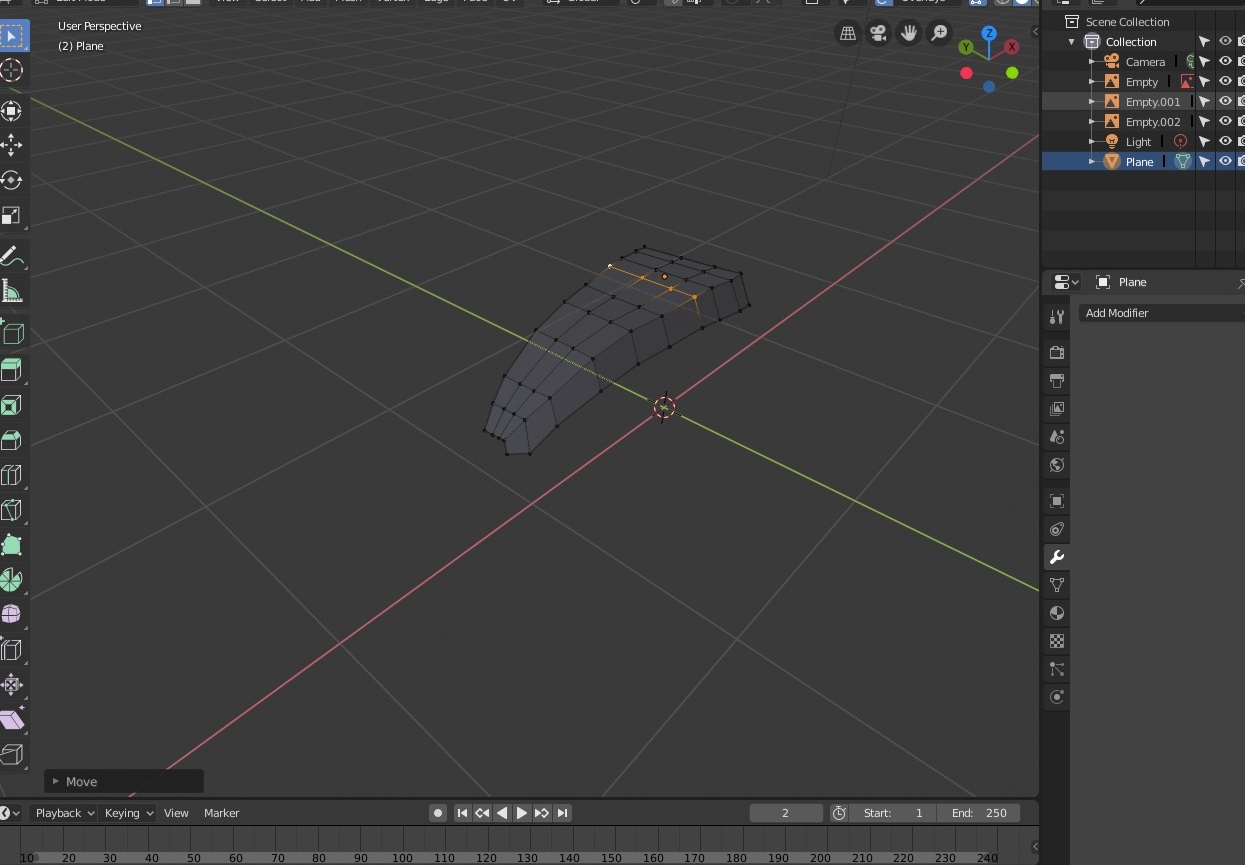Play the animation forward

pyautogui.click(x=522, y=813)
